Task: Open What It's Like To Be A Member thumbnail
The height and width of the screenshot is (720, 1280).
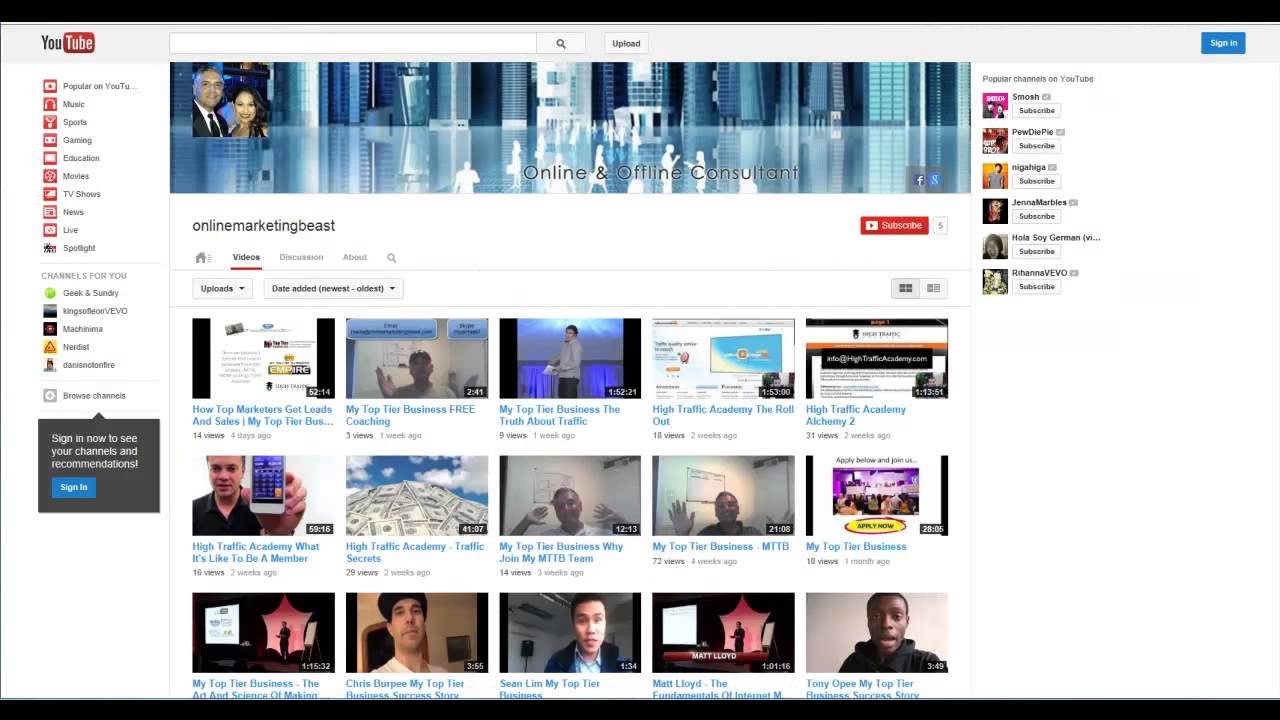Action: point(263,495)
